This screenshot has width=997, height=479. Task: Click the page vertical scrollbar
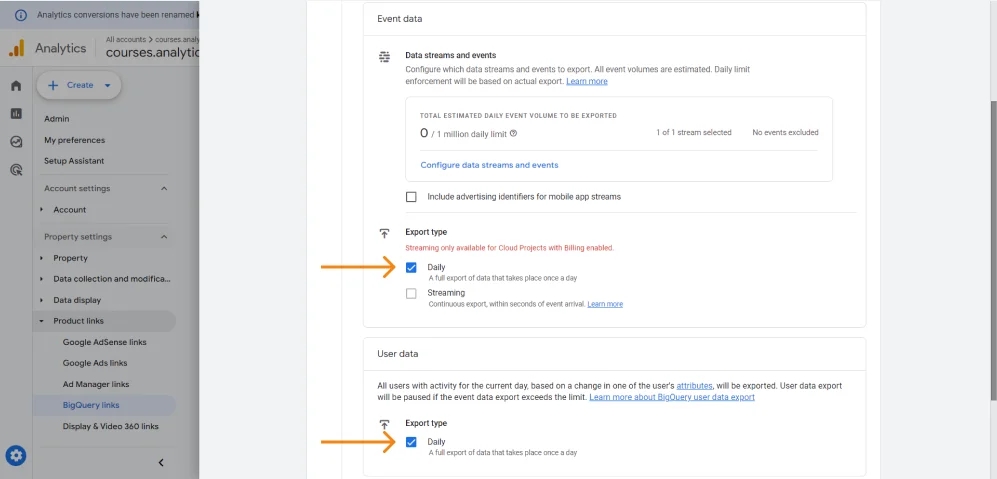point(993,251)
